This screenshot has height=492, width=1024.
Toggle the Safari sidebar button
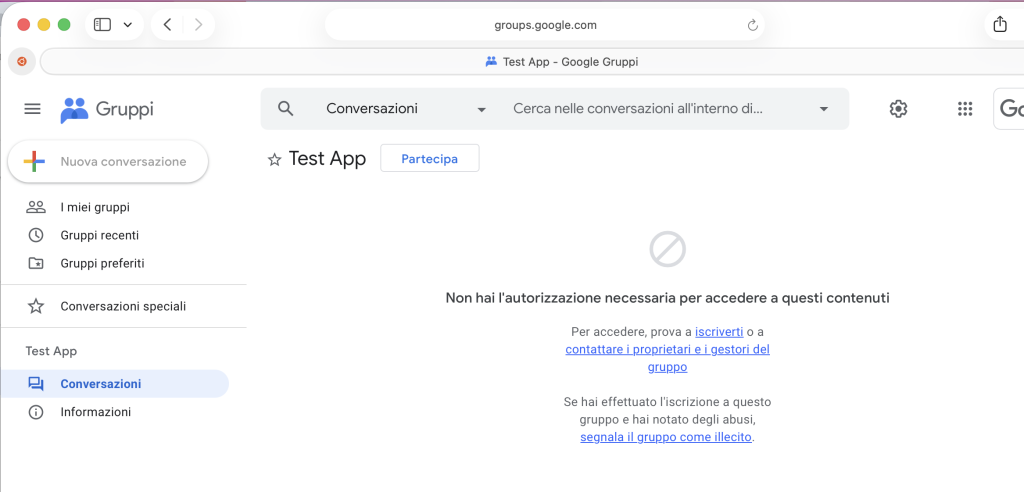click(x=102, y=25)
